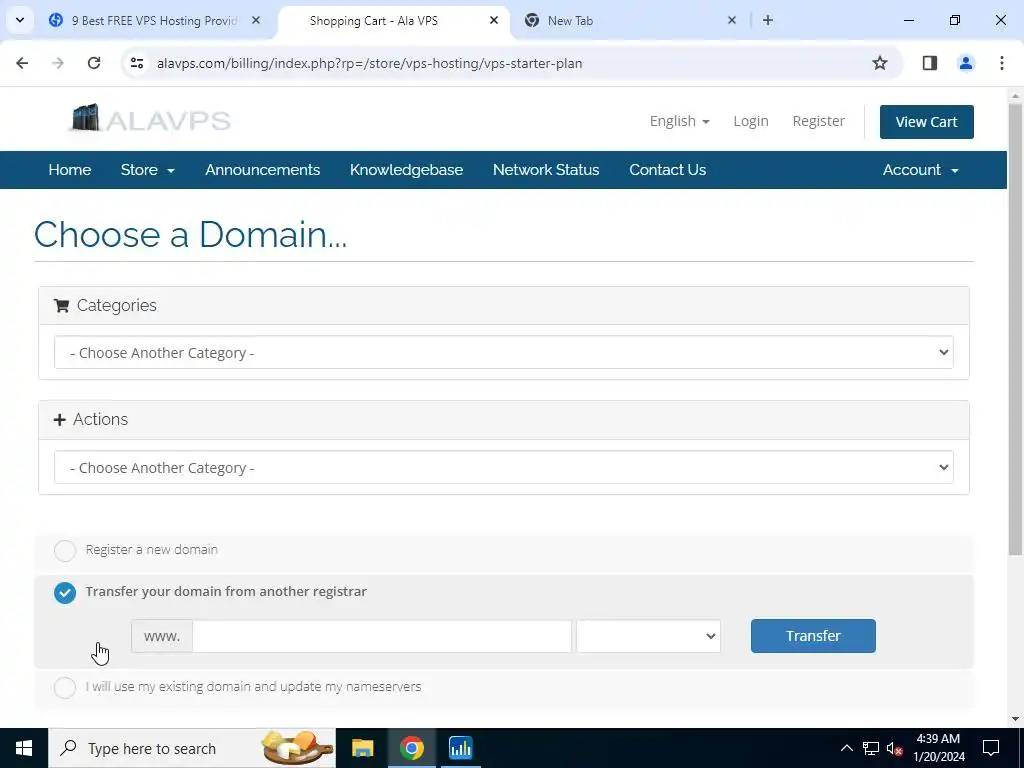The width and height of the screenshot is (1024, 768).
Task: Click the Windows search box
Action: [192, 748]
